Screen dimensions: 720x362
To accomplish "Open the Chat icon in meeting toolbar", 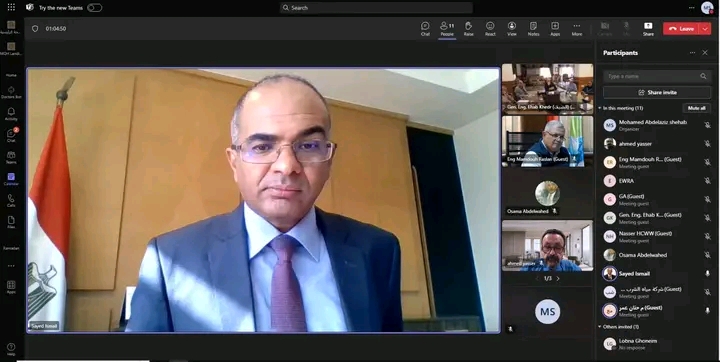I will (425, 28).
